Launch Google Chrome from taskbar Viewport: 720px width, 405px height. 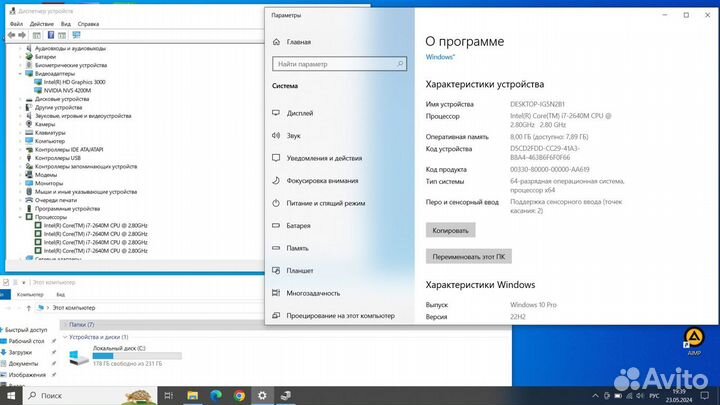point(239,395)
